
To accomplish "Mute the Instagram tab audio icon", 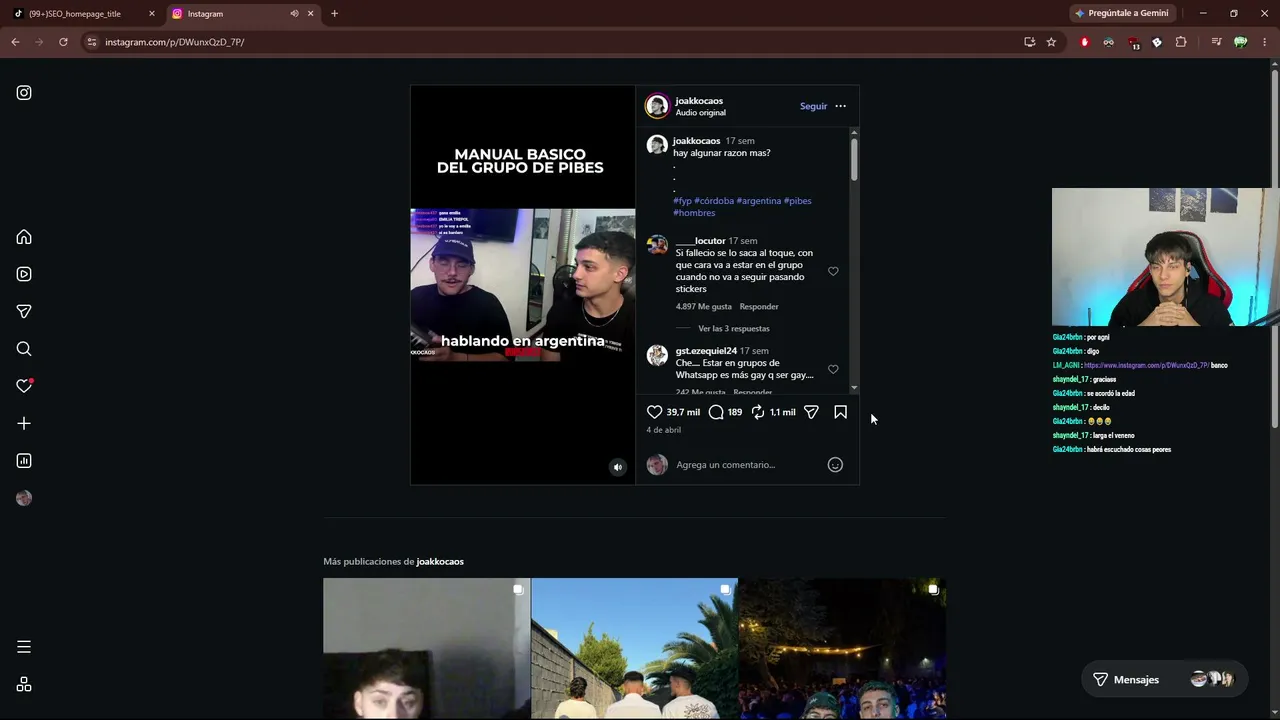I will (294, 14).
